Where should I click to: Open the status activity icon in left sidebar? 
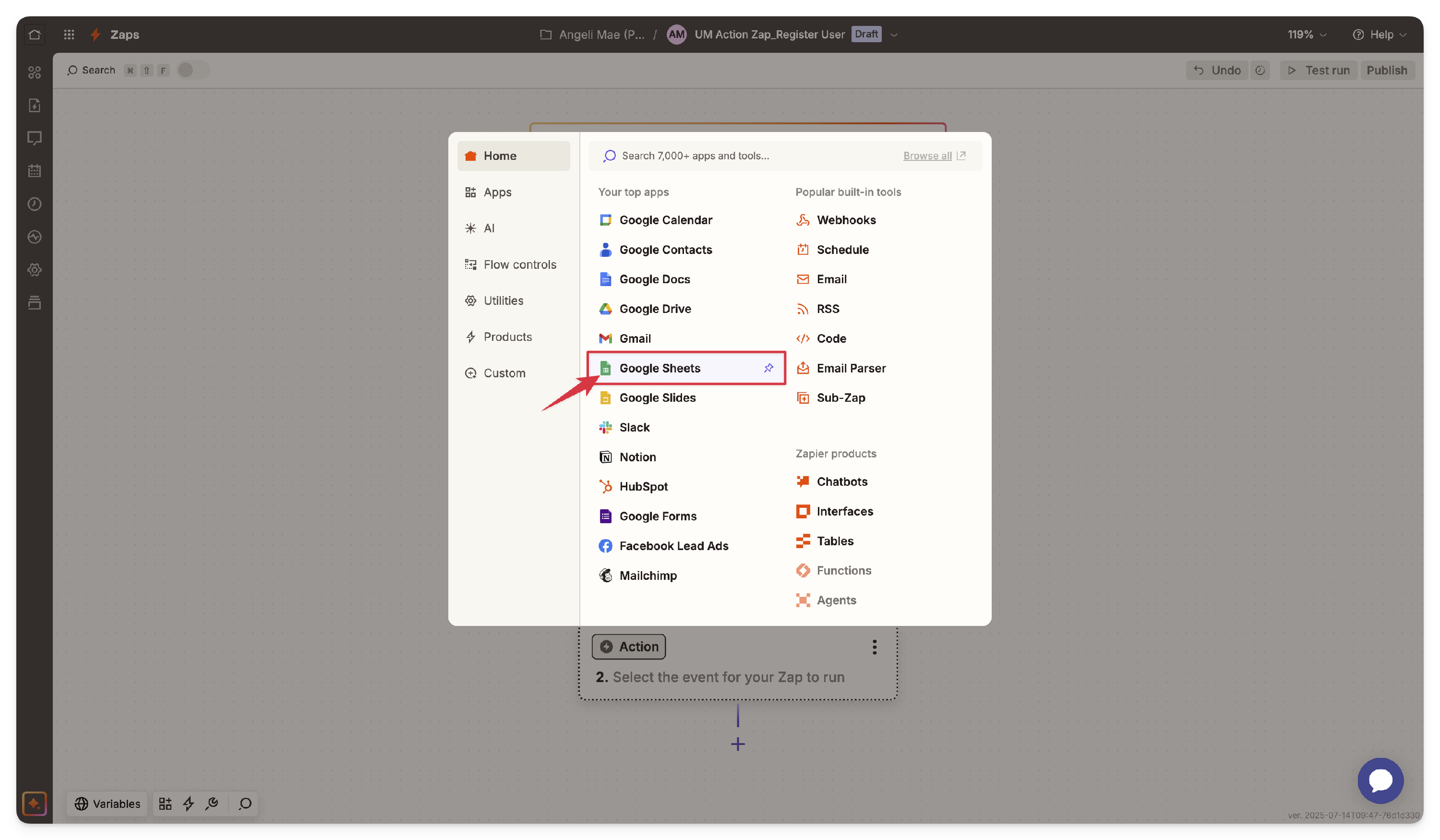point(34,237)
